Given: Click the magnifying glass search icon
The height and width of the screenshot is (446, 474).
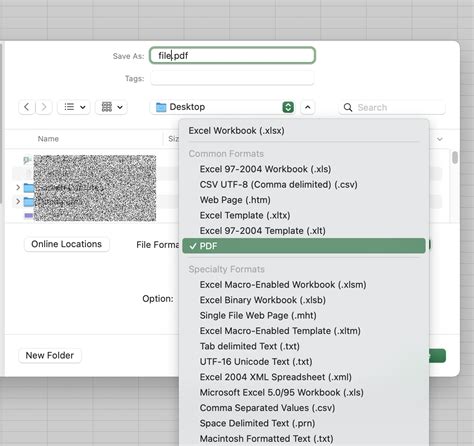Looking at the screenshot, I should click(348, 107).
